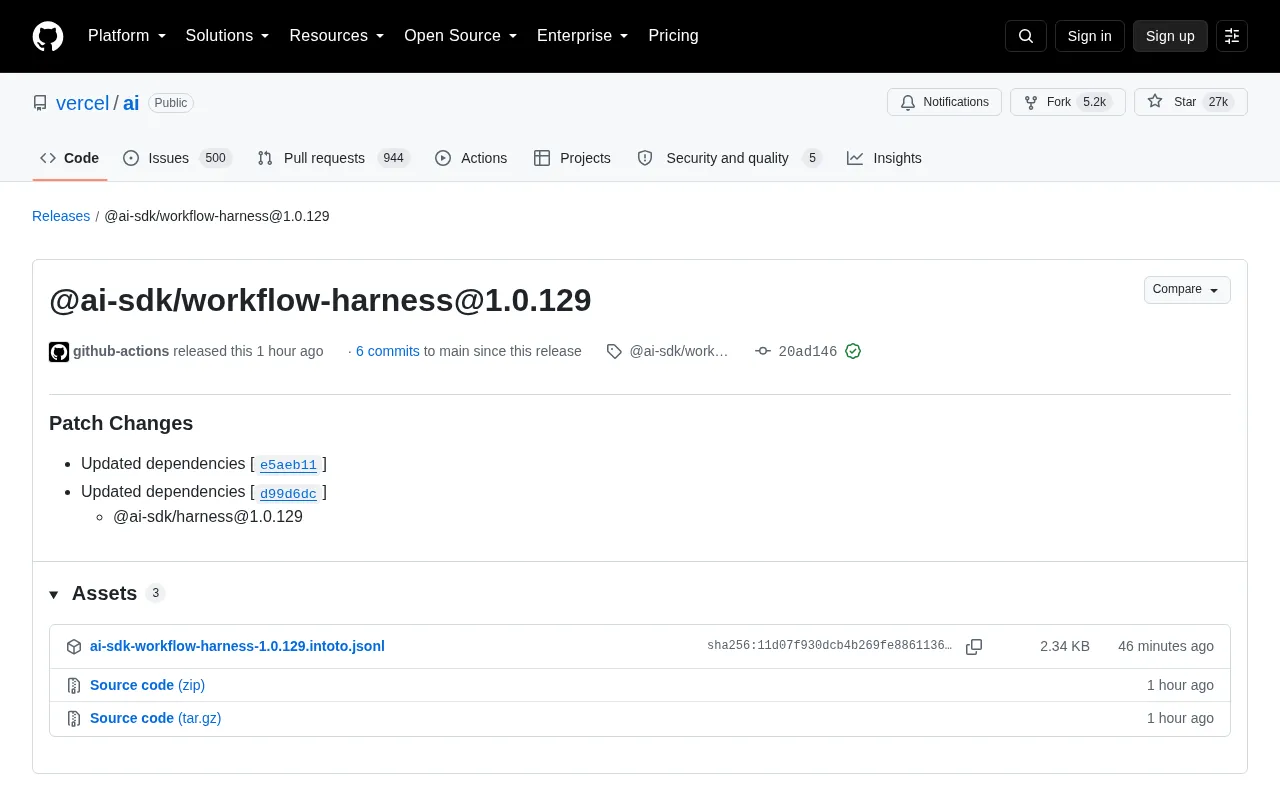1280x800 pixels.
Task: Open the Code tab
Action: (x=70, y=158)
